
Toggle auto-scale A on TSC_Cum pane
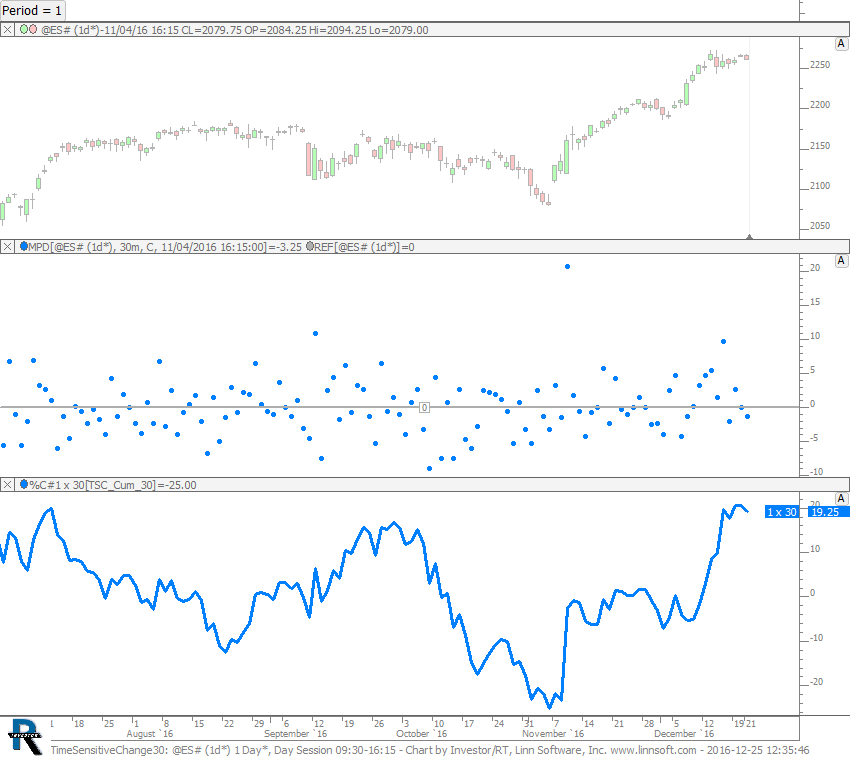click(x=841, y=498)
